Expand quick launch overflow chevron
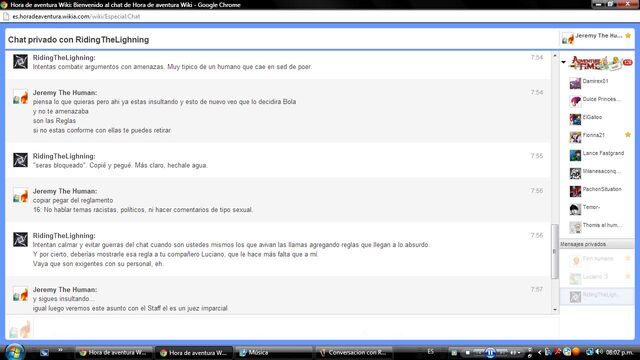 coord(60,350)
